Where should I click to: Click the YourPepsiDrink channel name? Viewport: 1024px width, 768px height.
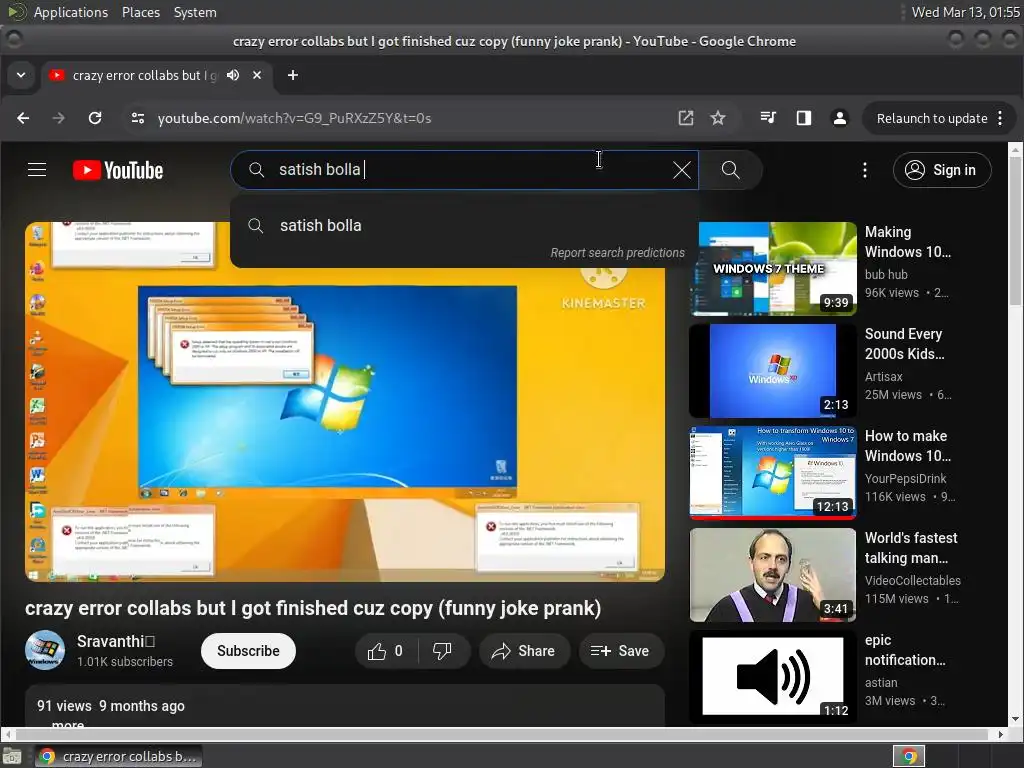905,478
